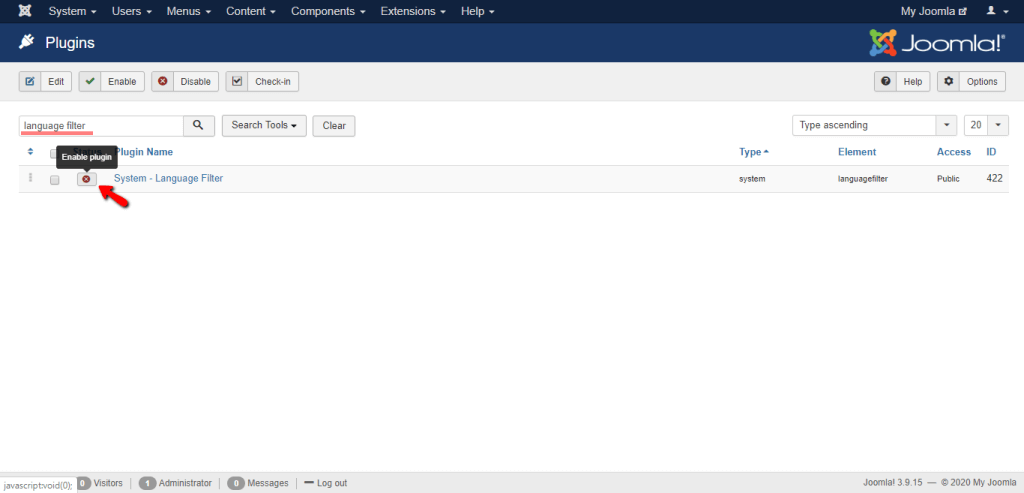Open the Content menu

(x=251, y=11)
